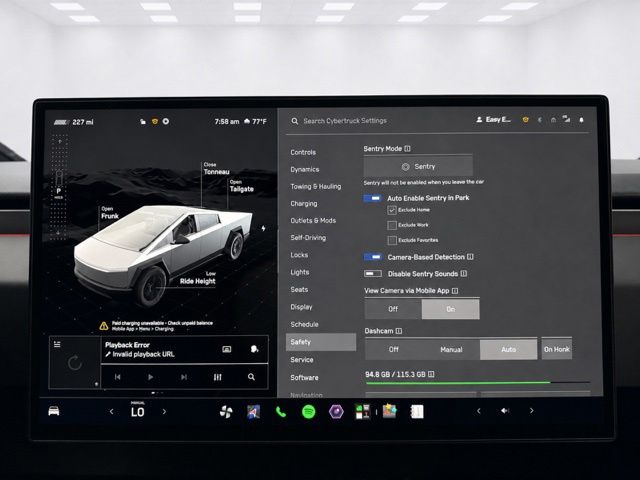
Task: Check Exclude Work checkbox
Action: (392, 225)
